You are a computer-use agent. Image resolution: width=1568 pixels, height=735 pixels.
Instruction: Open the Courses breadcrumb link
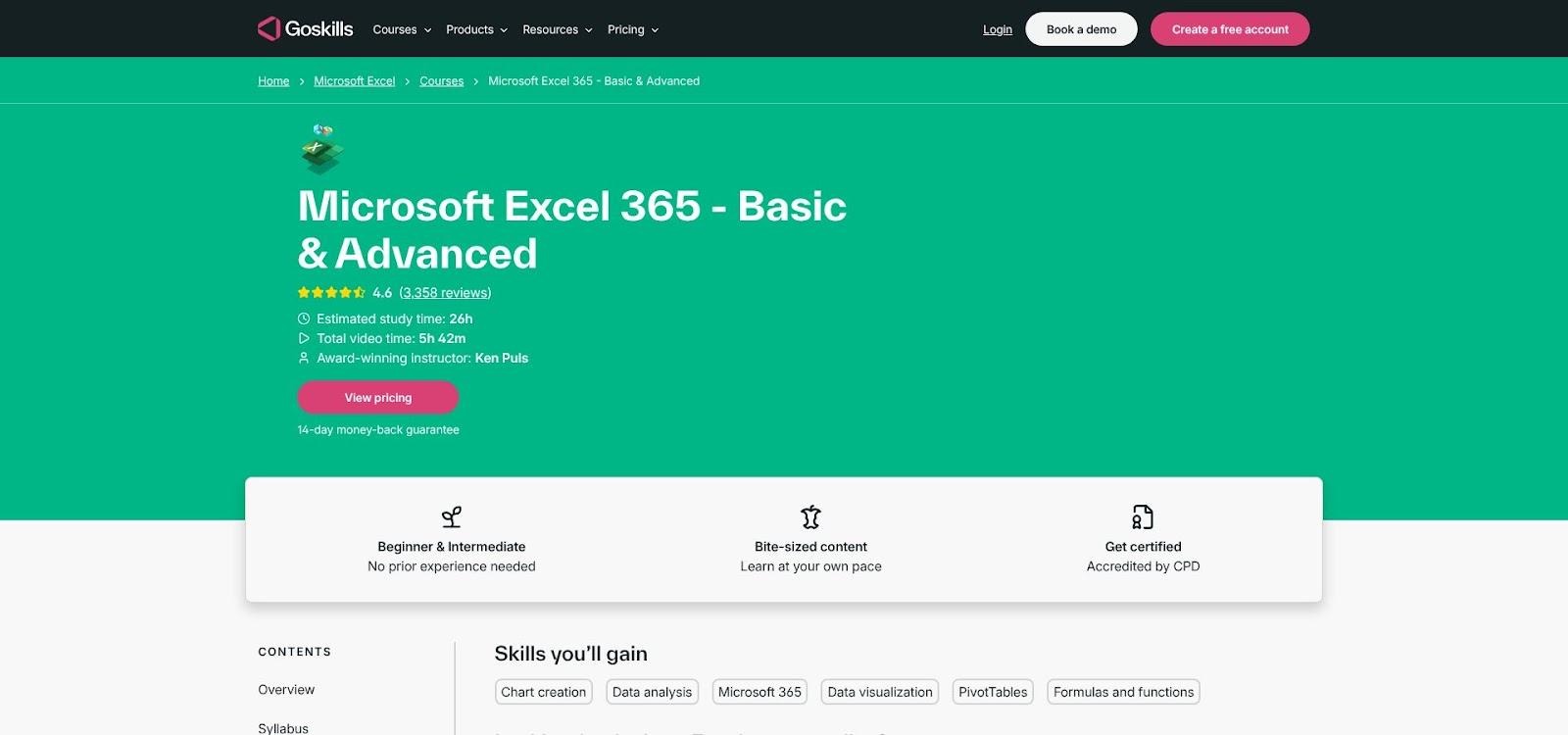[x=442, y=81]
